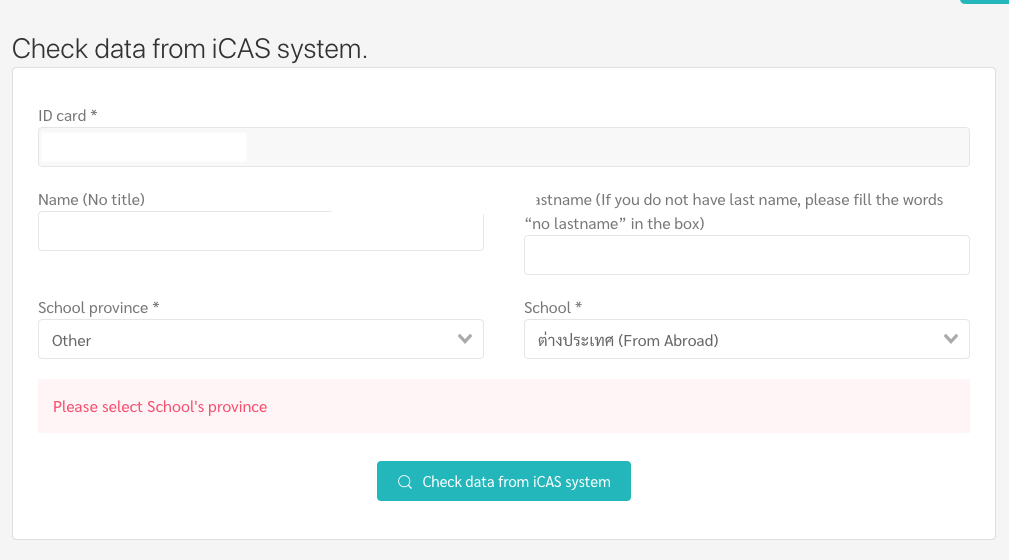The image size is (1009, 560).
Task: Click the Lastname instruction label
Action: coord(734,212)
